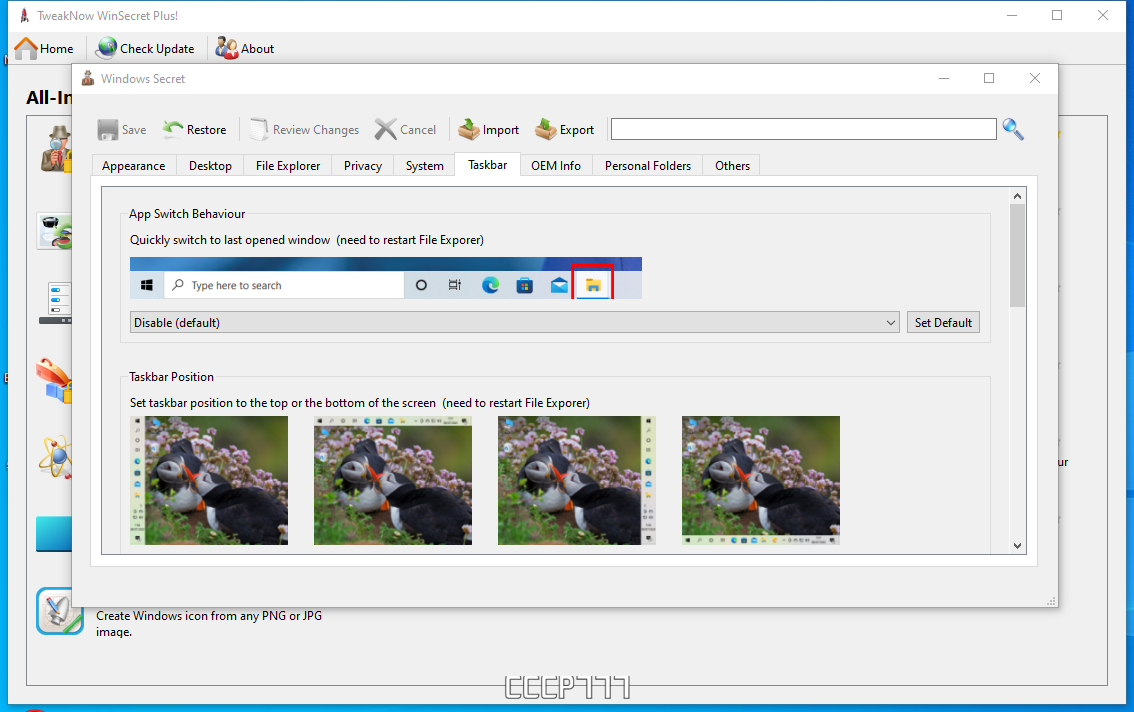Select the Taskbar tab
Screen dimensions: 1134x712
[x=487, y=165]
